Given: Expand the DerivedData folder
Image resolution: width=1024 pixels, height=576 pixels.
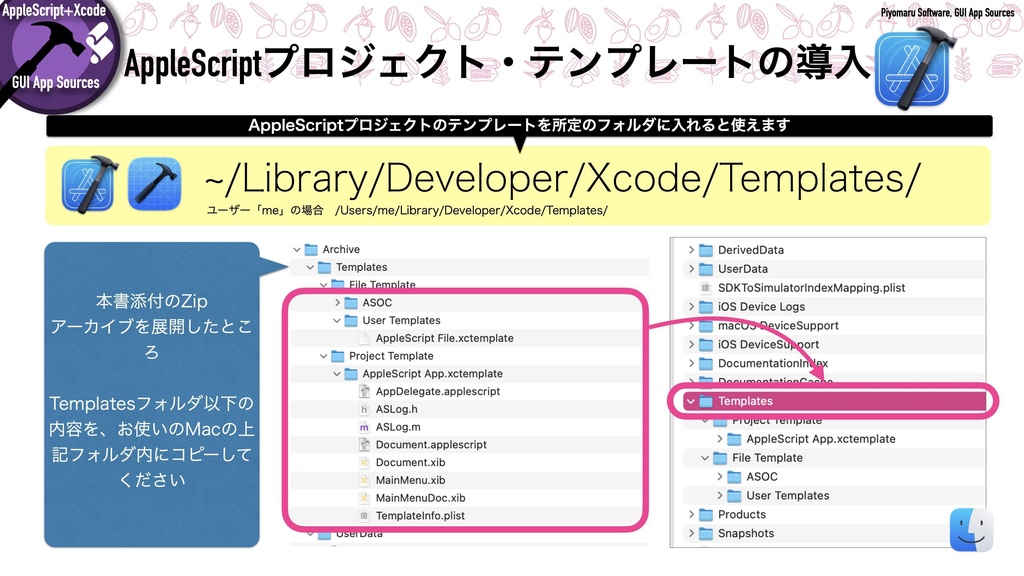Looking at the screenshot, I should tap(690, 249).
